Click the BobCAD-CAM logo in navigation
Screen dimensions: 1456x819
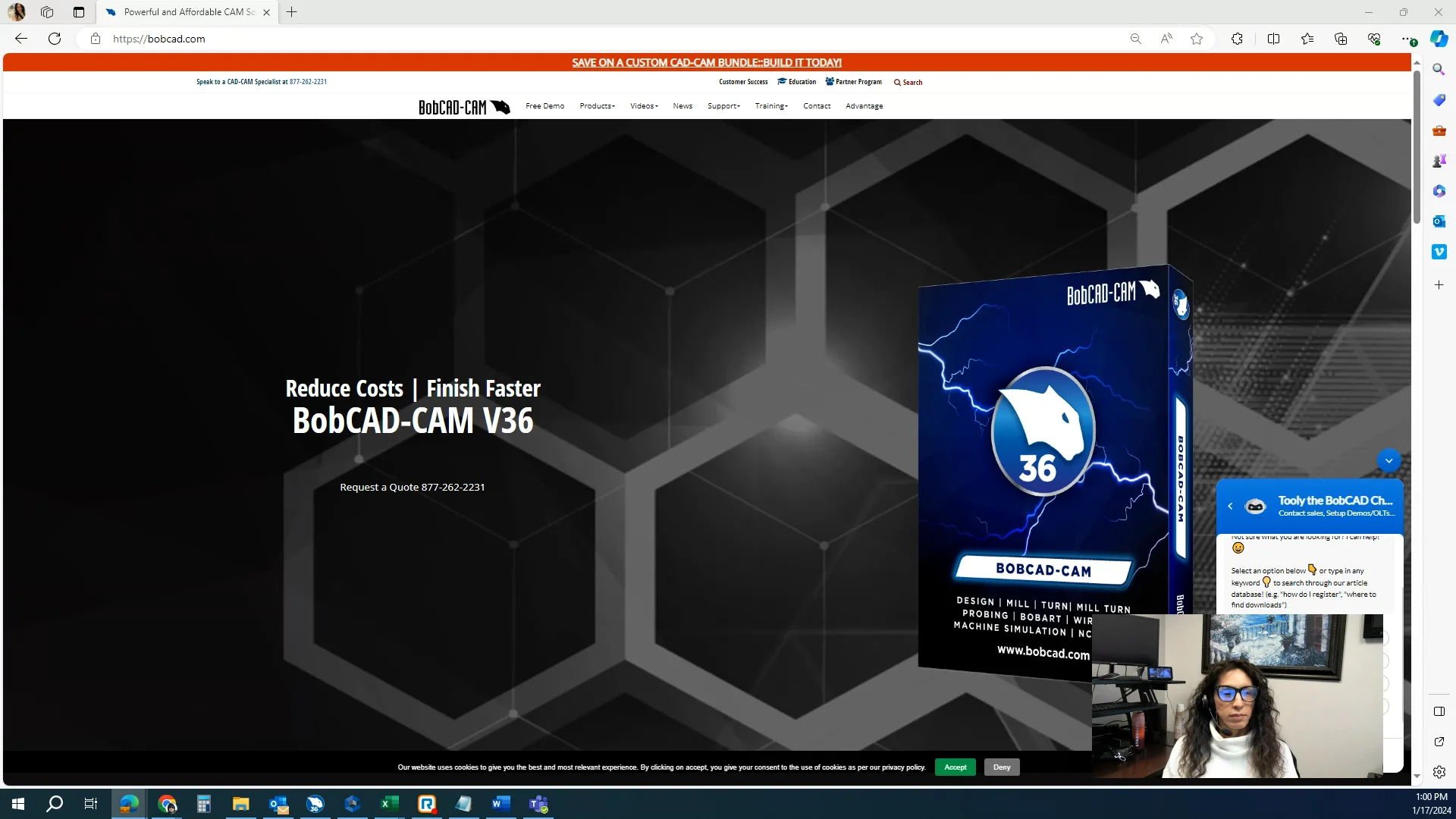pos(463,107)
